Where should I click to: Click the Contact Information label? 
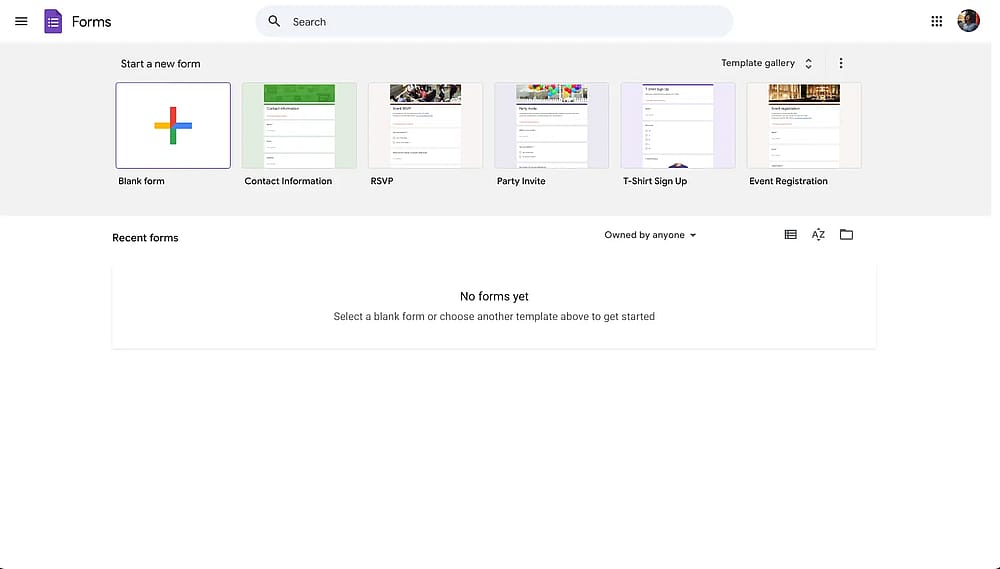pos(288,181)
